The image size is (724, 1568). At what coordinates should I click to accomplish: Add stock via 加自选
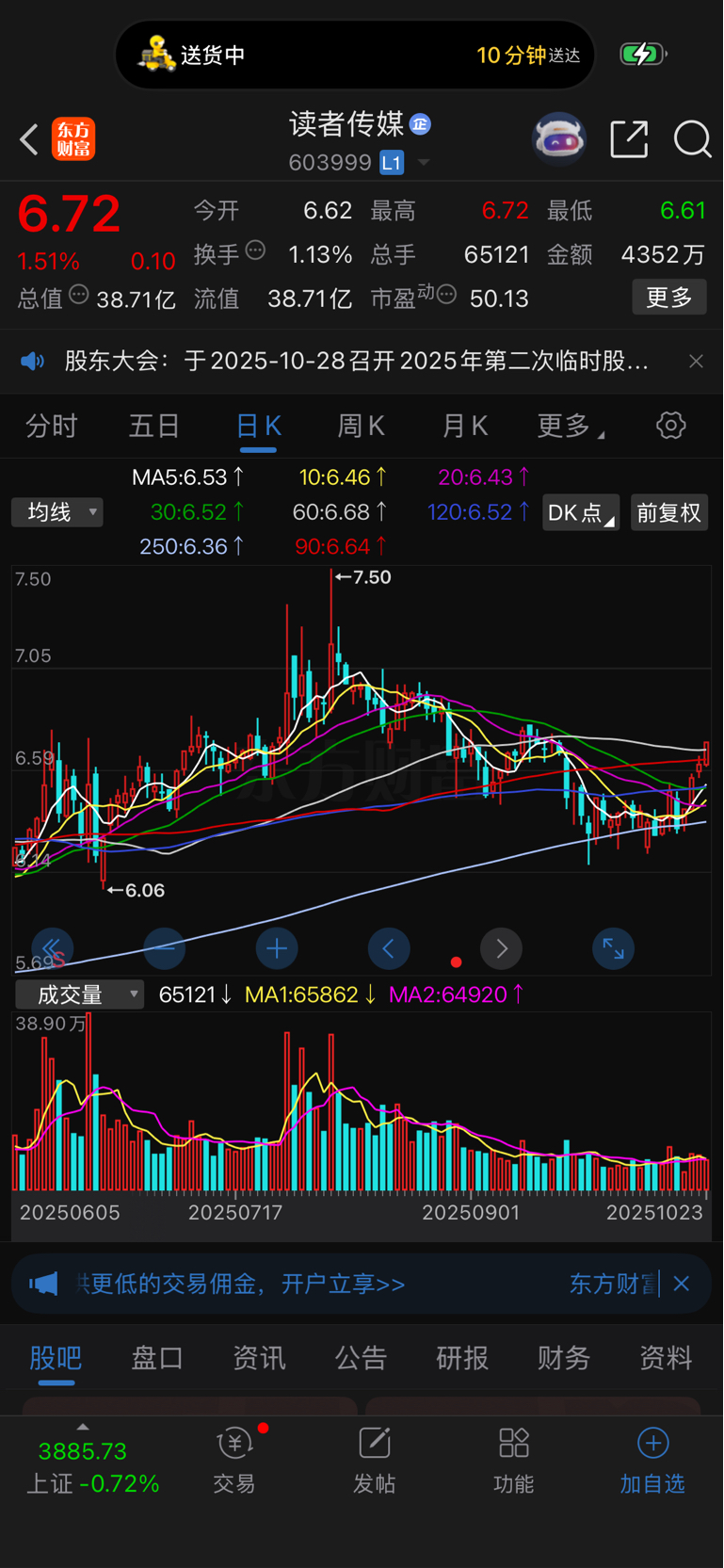(x=652, y=1463)
